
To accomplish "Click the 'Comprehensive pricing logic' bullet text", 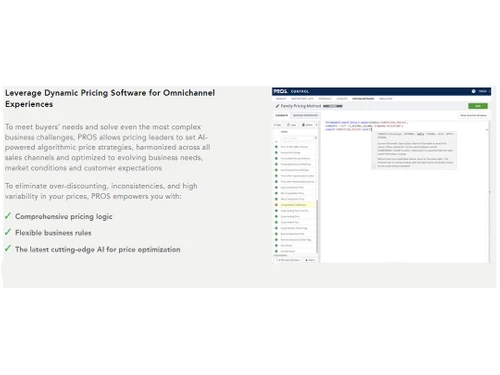I will [x=64, y=216].
